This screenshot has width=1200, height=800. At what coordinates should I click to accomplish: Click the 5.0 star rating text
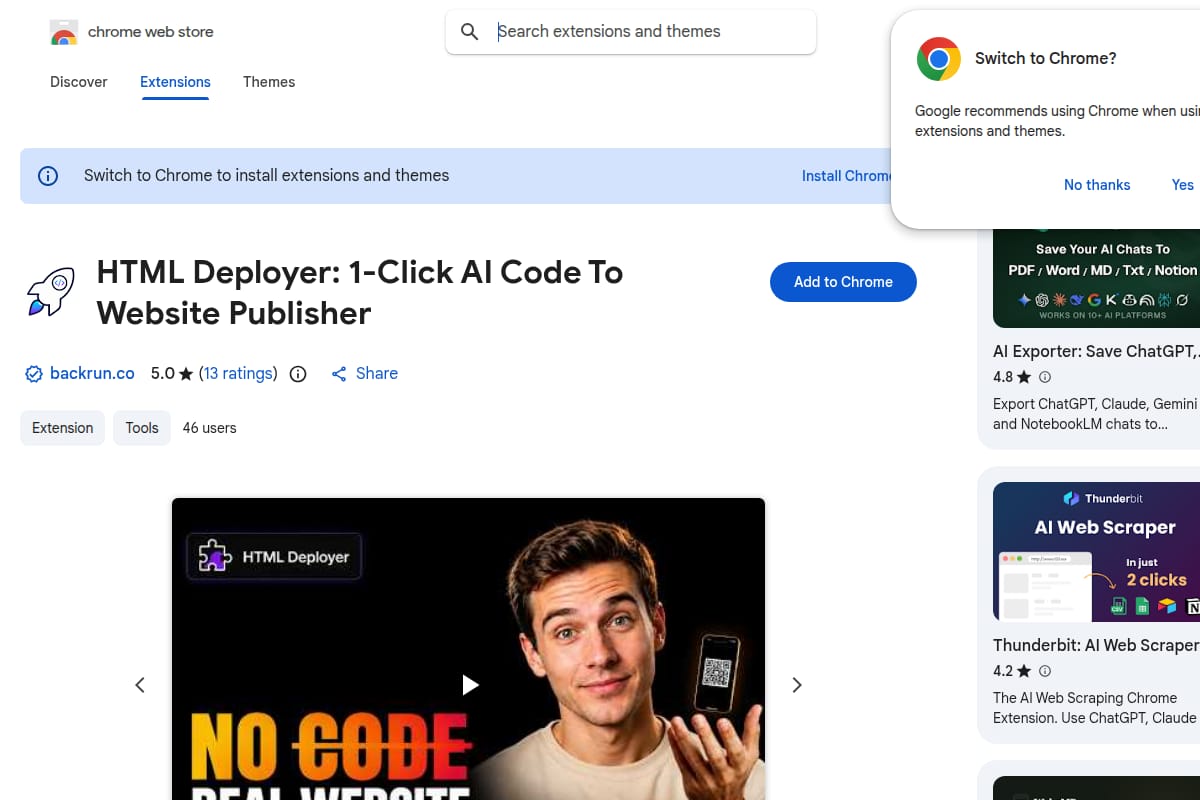171,373
